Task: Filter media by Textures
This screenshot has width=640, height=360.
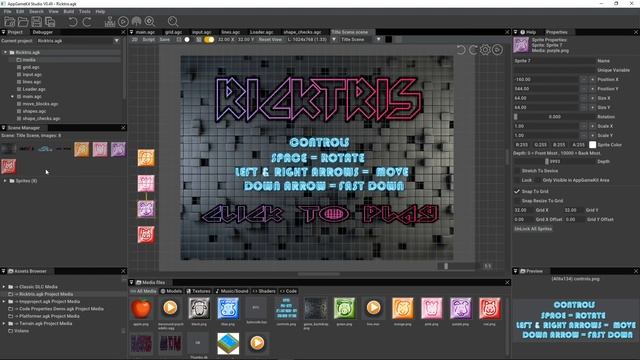Action: click(198, 291)
